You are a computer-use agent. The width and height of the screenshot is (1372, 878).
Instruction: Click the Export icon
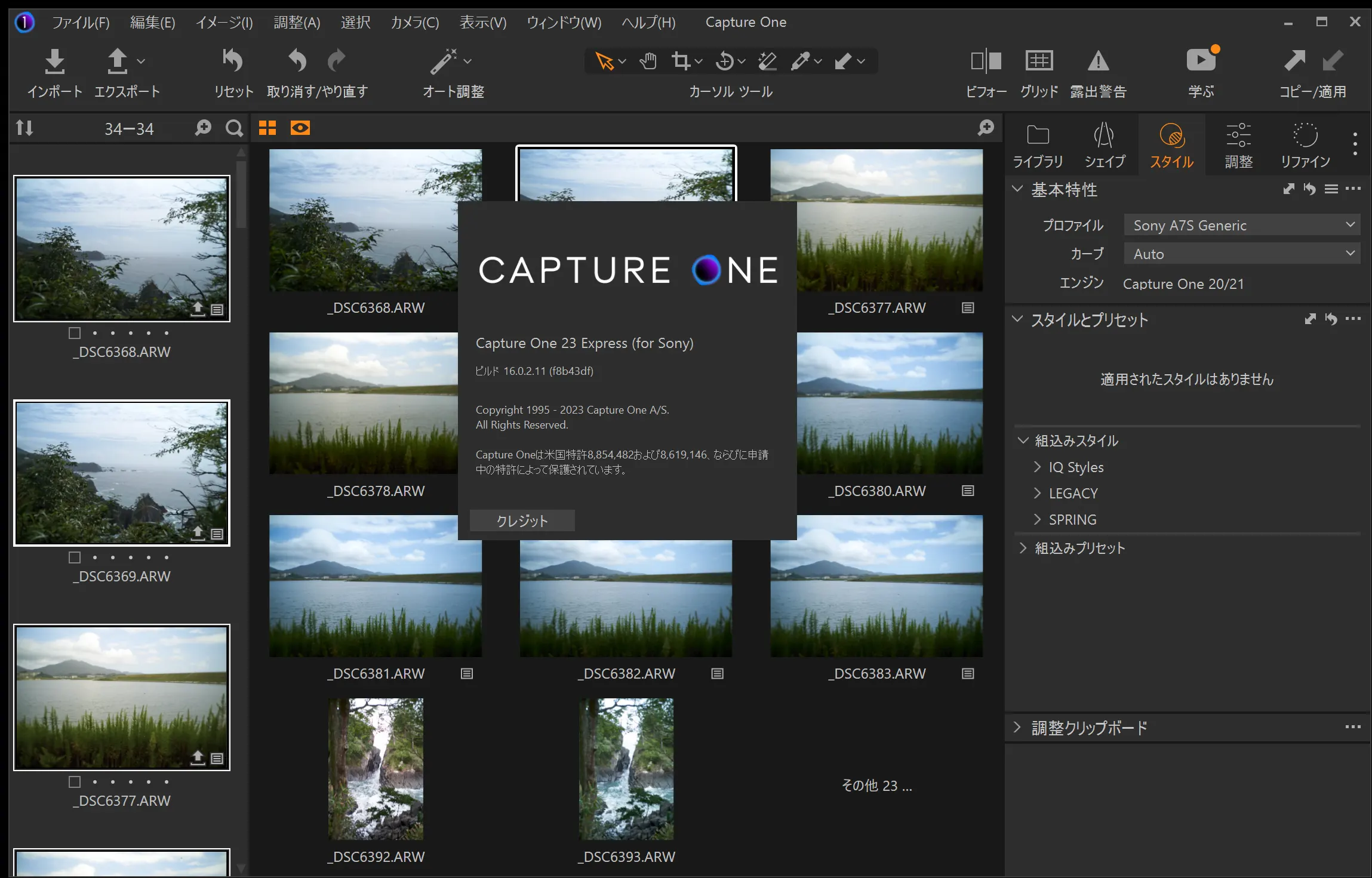(x=118, y=61)
